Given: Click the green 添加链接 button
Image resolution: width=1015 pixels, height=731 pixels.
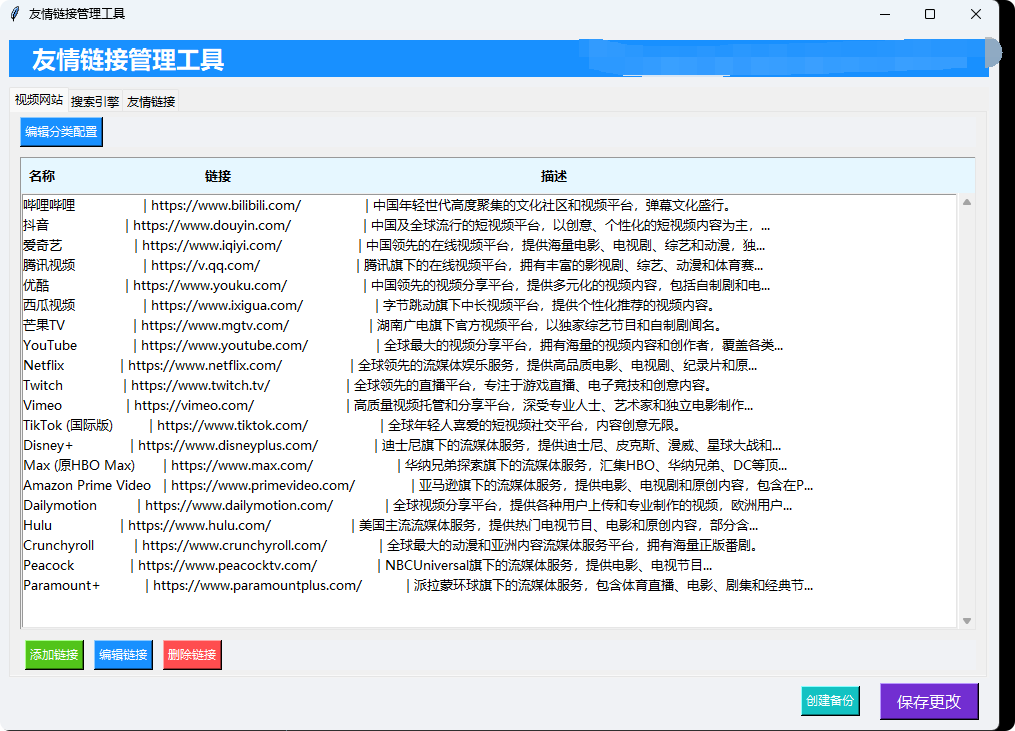Looking at the screenshot, I should coord(54,655).
